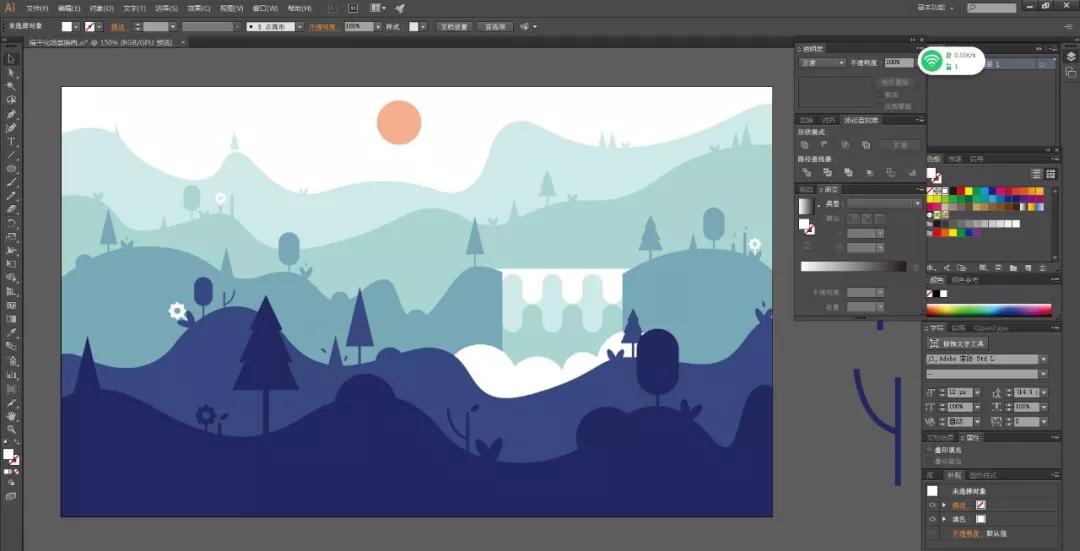1080x551 pixels.
Task: Pick a color from the color spectrum bar
Action: point(989,310)
